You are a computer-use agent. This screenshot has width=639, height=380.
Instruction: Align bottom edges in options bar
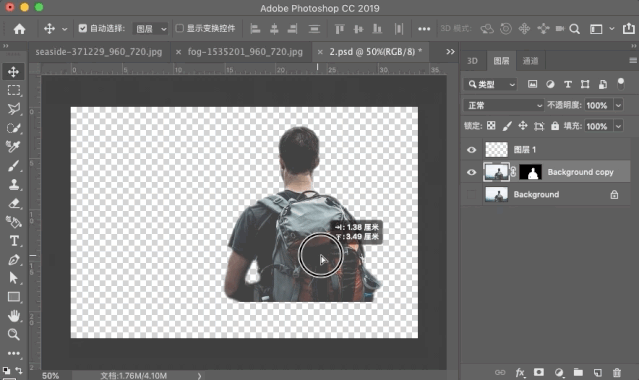[x=377, y=29]
